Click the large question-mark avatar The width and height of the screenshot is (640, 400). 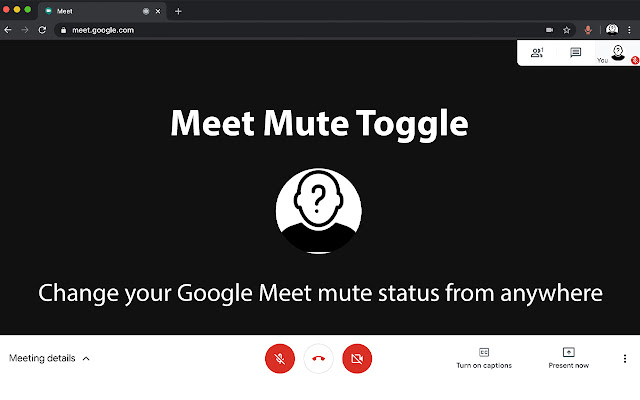[318, 211]
